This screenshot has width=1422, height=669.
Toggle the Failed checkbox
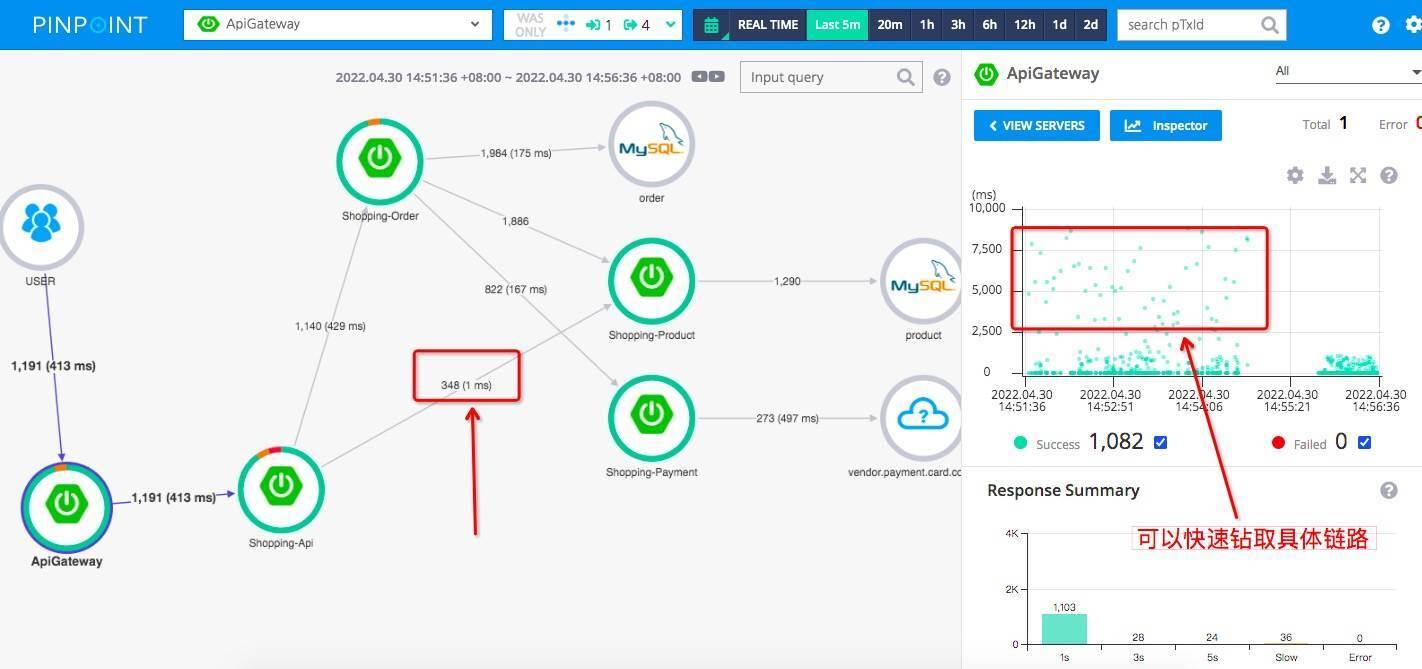(1364, 442)
